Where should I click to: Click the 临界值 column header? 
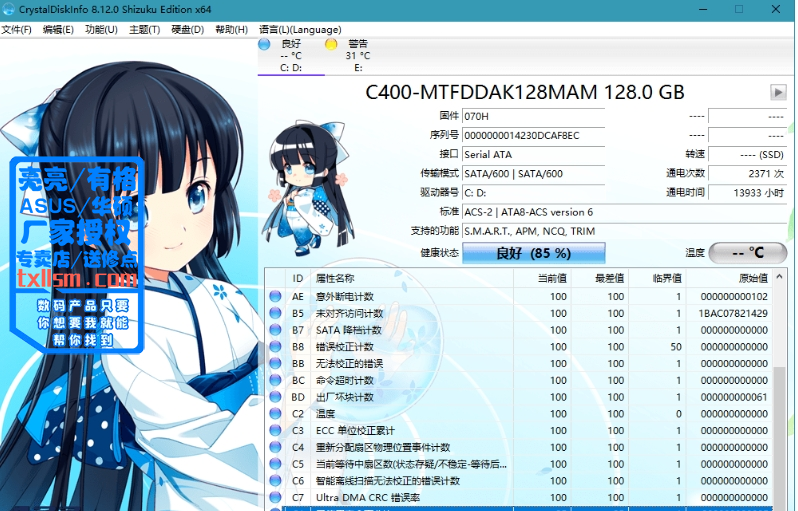pos(658,278)
